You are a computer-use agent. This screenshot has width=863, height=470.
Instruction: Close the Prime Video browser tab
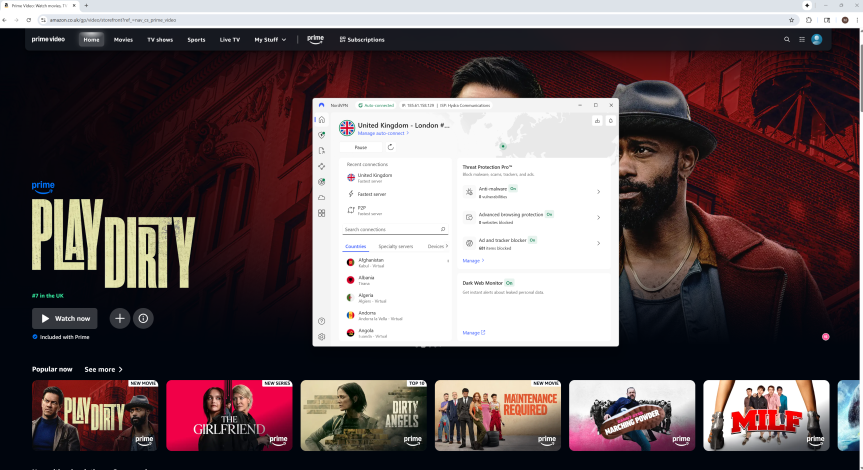(x=74, y=6)
